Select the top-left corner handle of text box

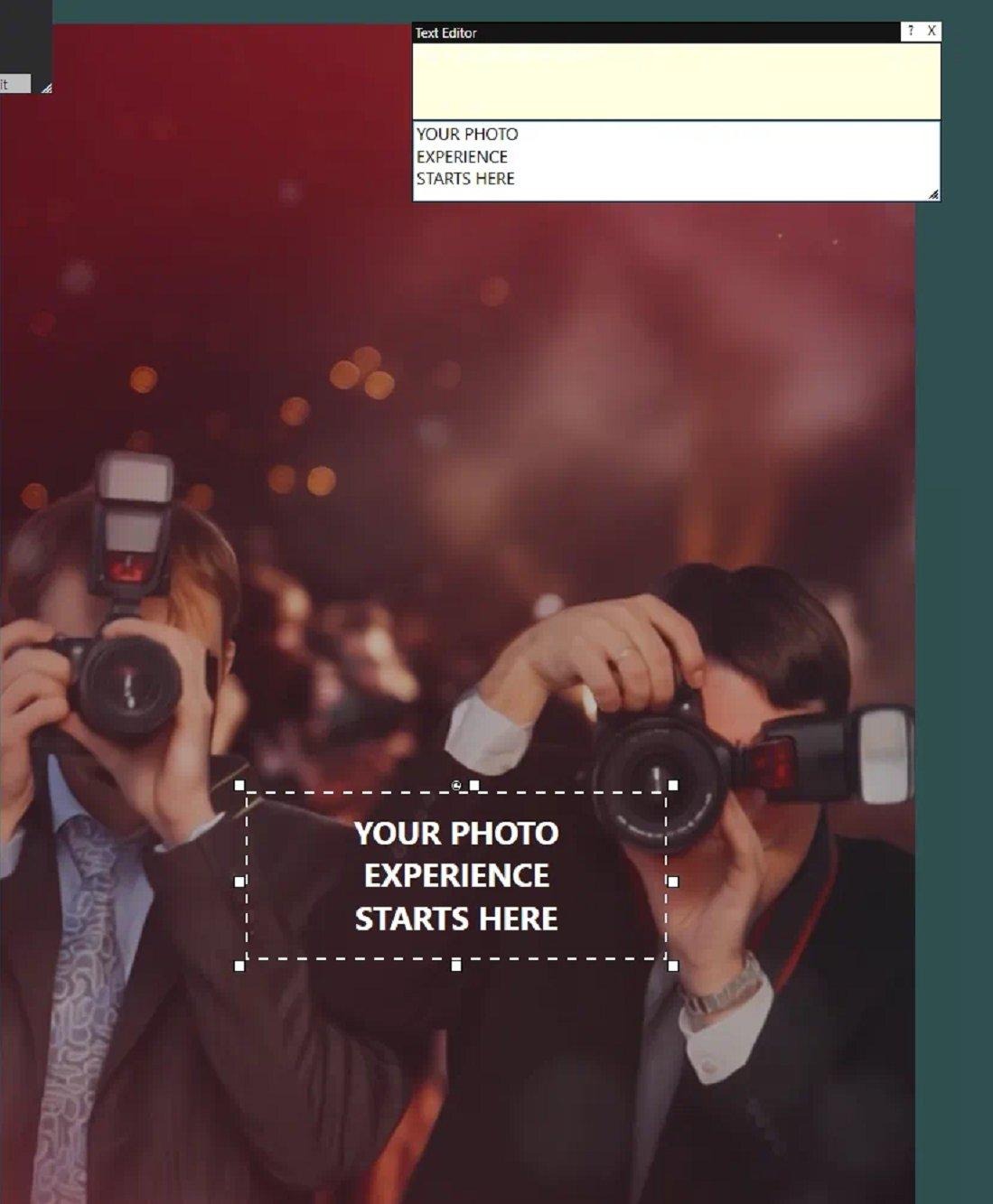click(x=239, y=786)
